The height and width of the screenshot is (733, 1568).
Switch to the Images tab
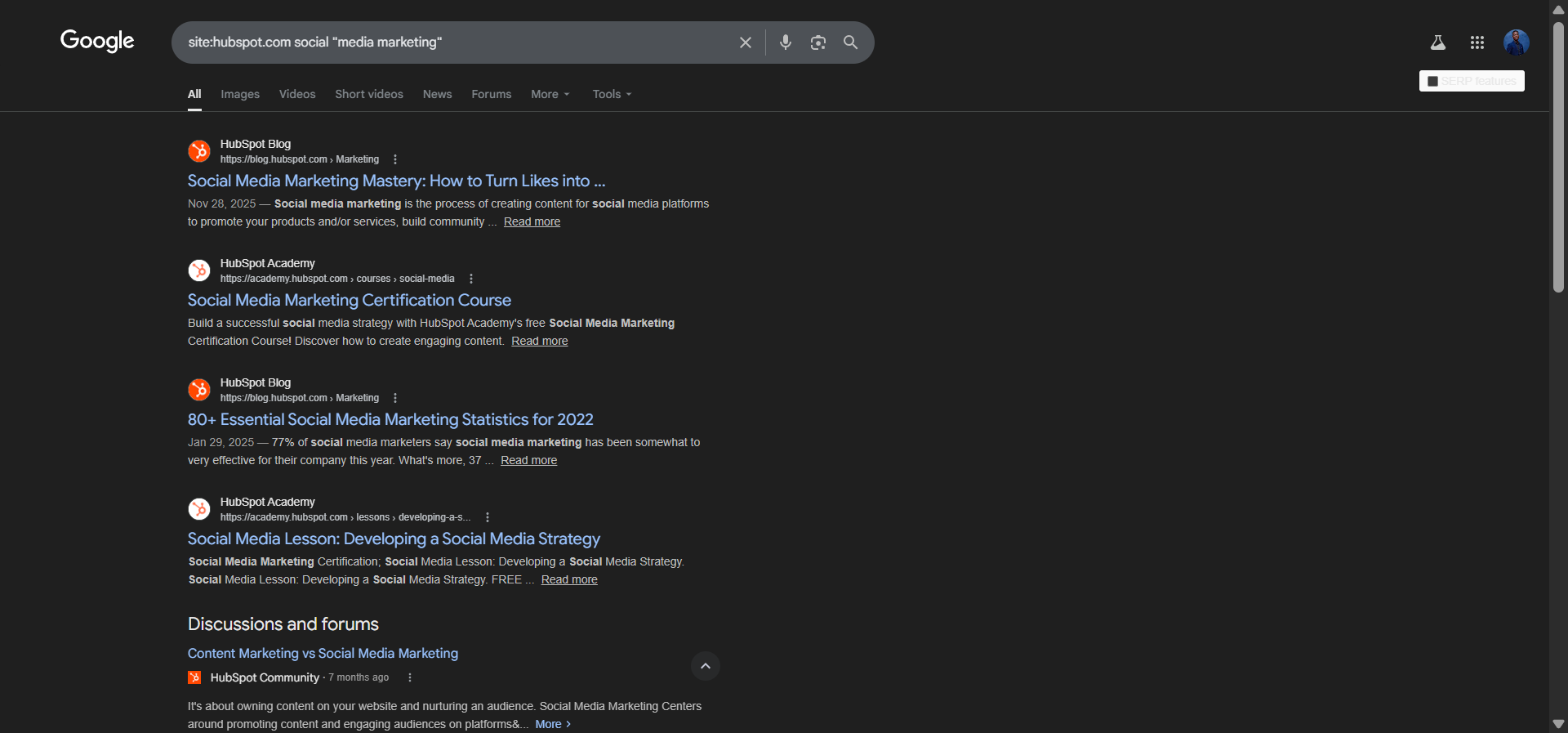[240, 94]
